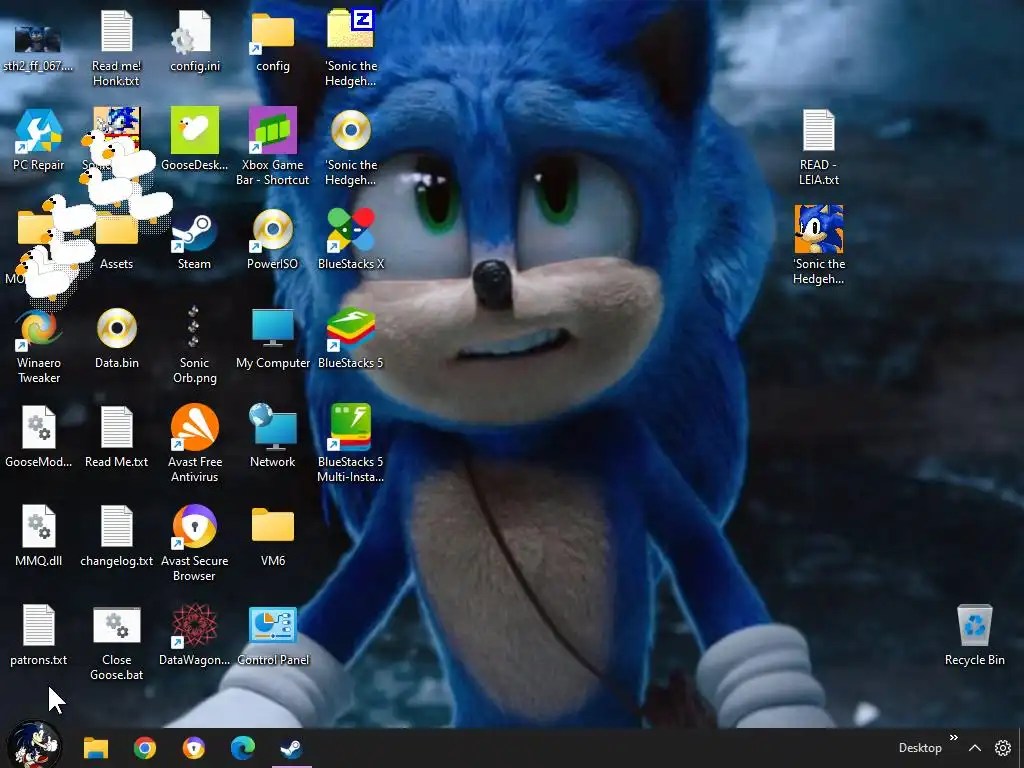Viewport: 1024px width, 768px height.
Task: Select the GooseDesk... goose application icon
Action: click(194, 130)
